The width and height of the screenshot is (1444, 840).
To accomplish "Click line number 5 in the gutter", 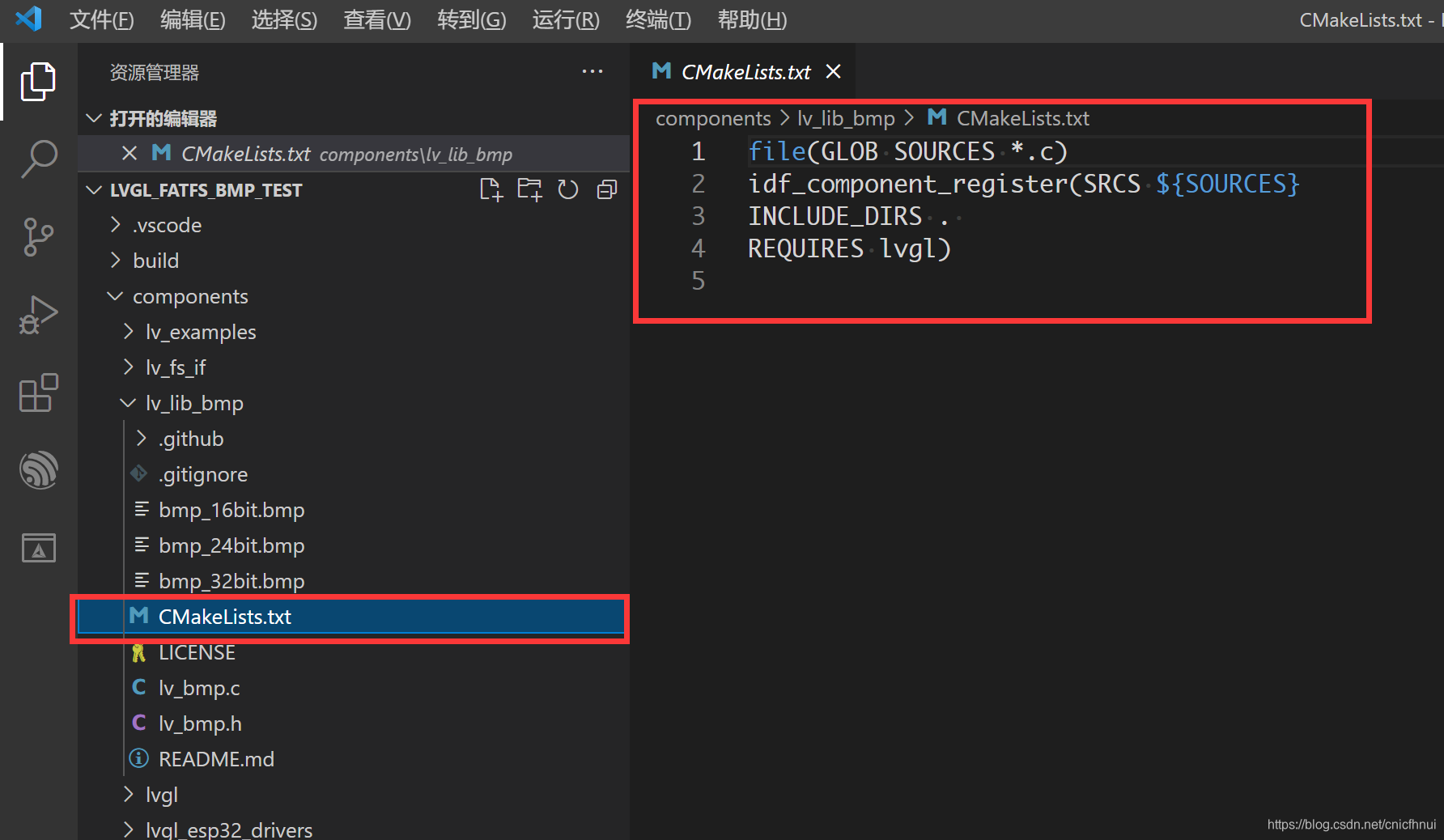I will [698, 281].
